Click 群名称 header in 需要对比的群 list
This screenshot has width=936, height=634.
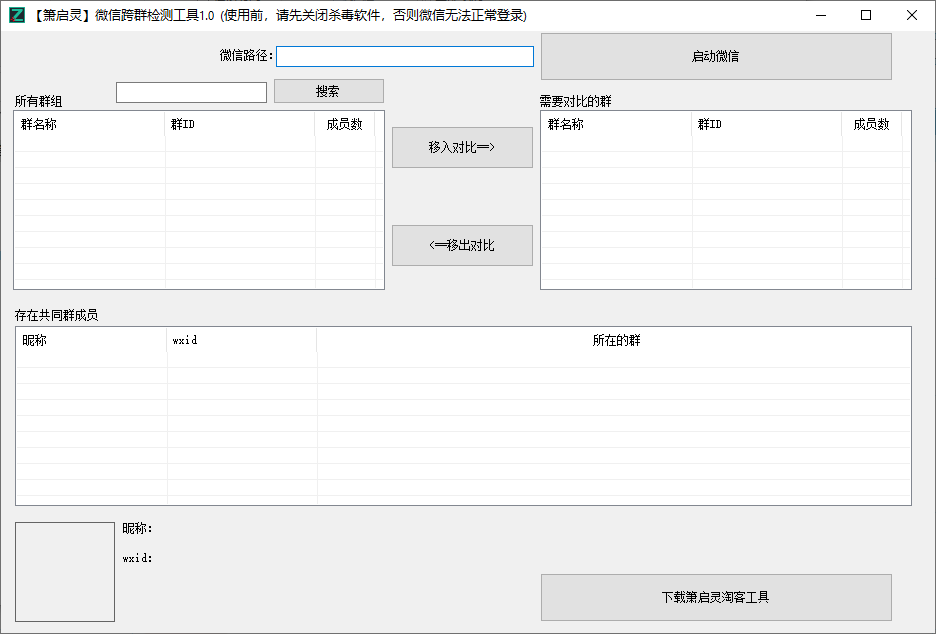coord(617,124)
